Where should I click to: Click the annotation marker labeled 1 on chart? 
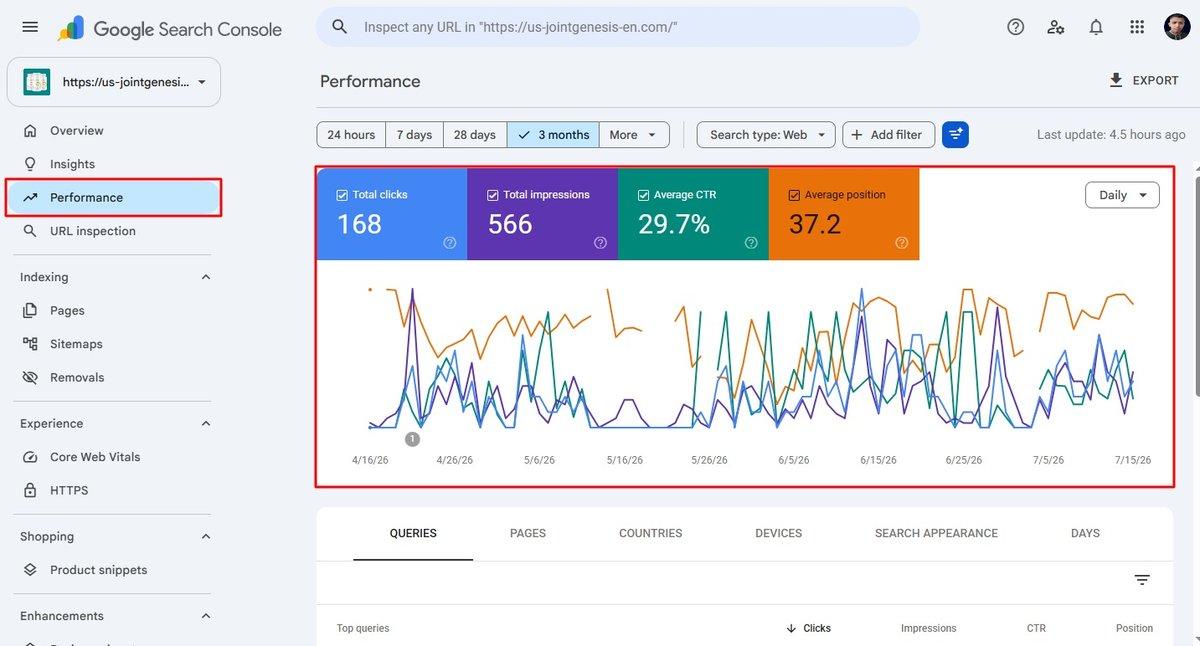point(412,439)
